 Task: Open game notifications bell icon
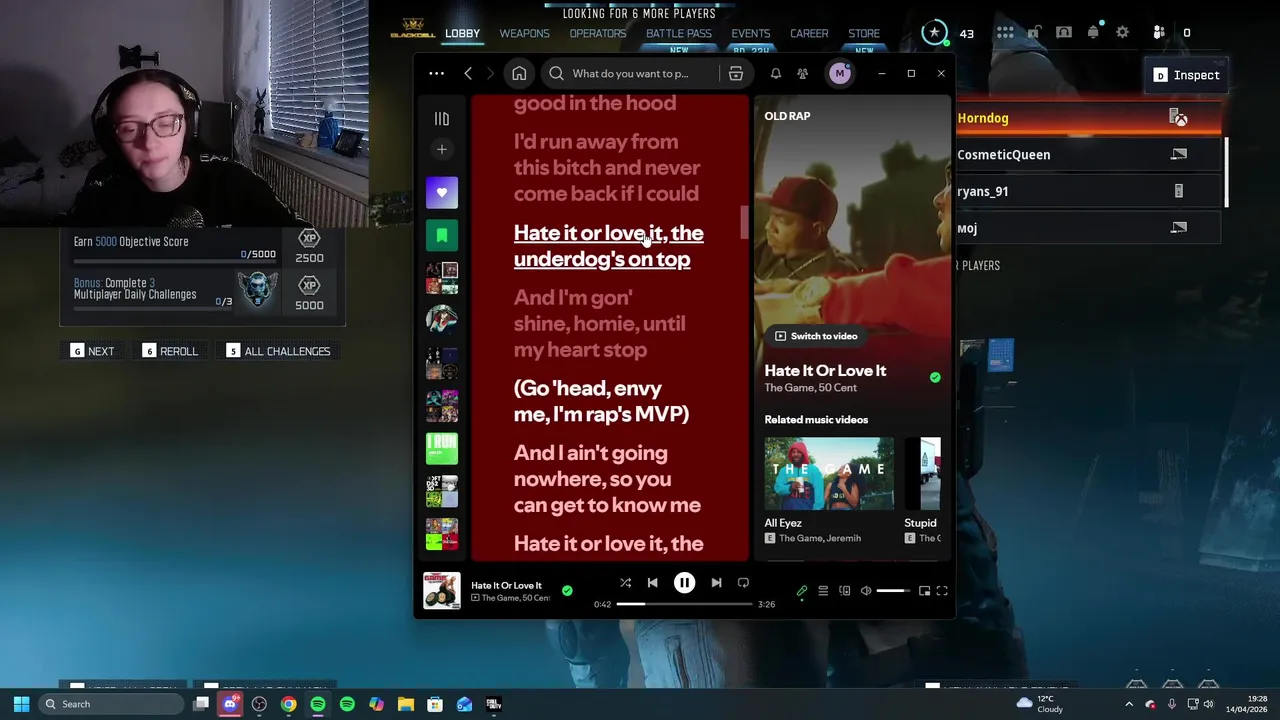(1093, 33)
